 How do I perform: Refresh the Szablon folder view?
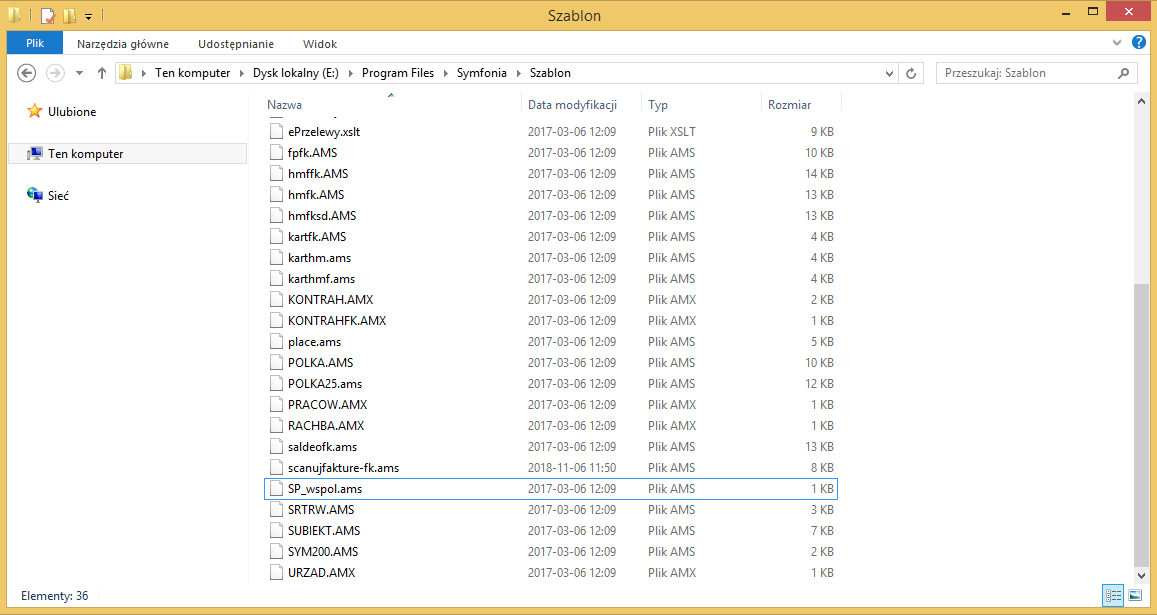click(911, 73)
